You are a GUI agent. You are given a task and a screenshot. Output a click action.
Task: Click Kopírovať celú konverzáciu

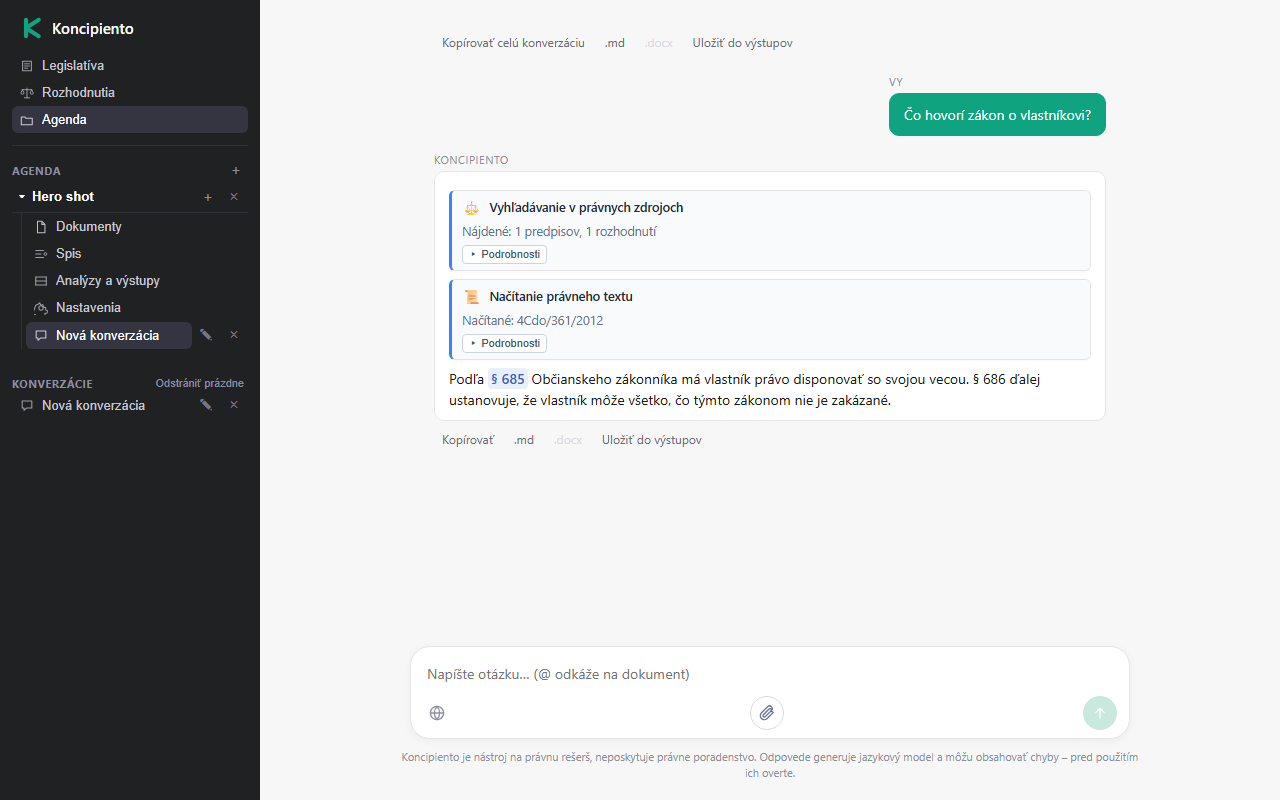(x=513, y=44)
